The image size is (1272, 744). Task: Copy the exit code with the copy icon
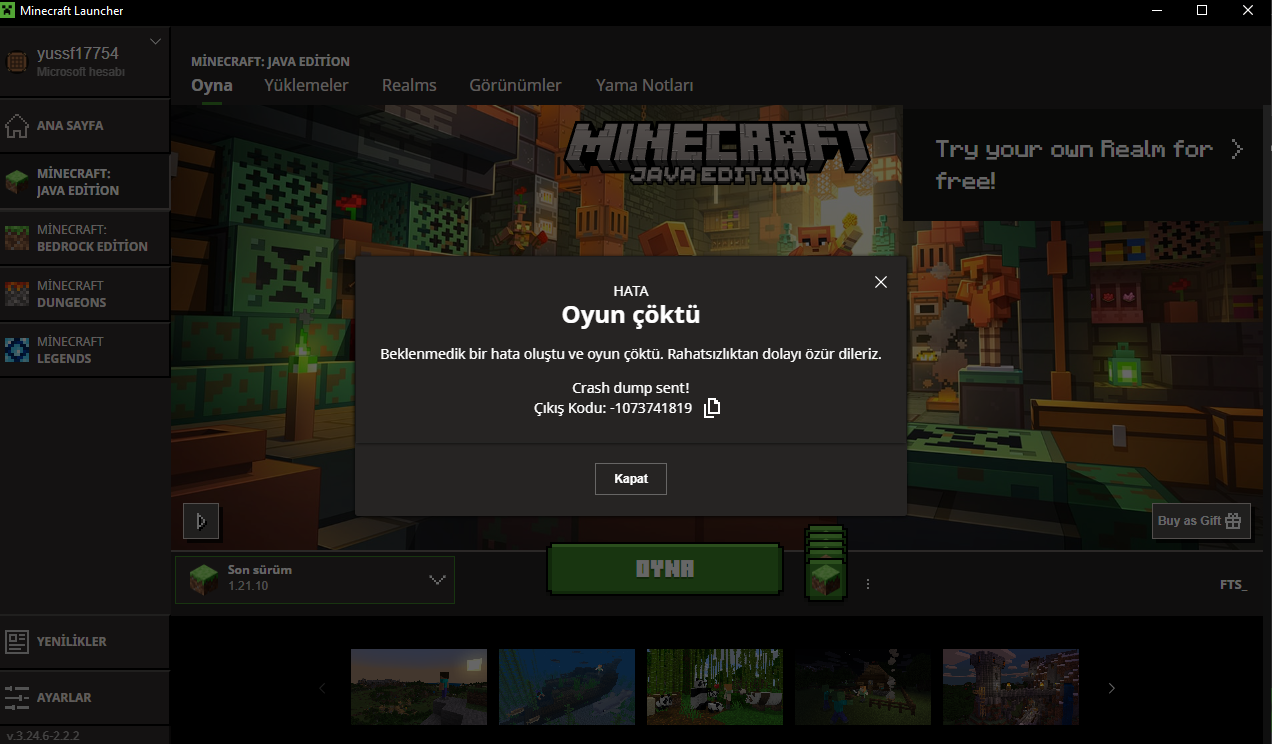click(712, 408)
